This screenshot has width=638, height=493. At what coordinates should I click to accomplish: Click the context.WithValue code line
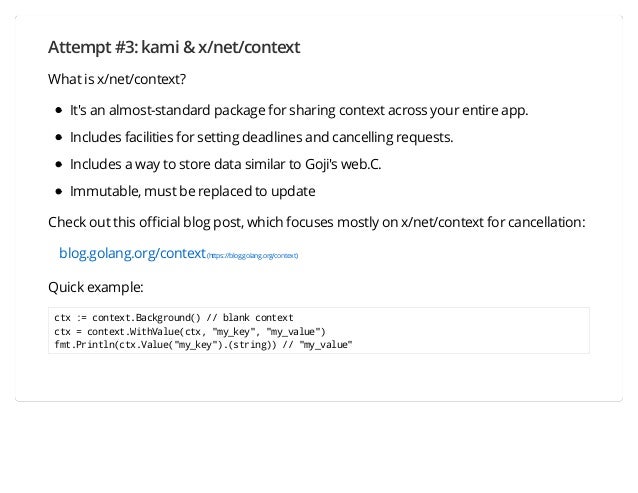190,332
